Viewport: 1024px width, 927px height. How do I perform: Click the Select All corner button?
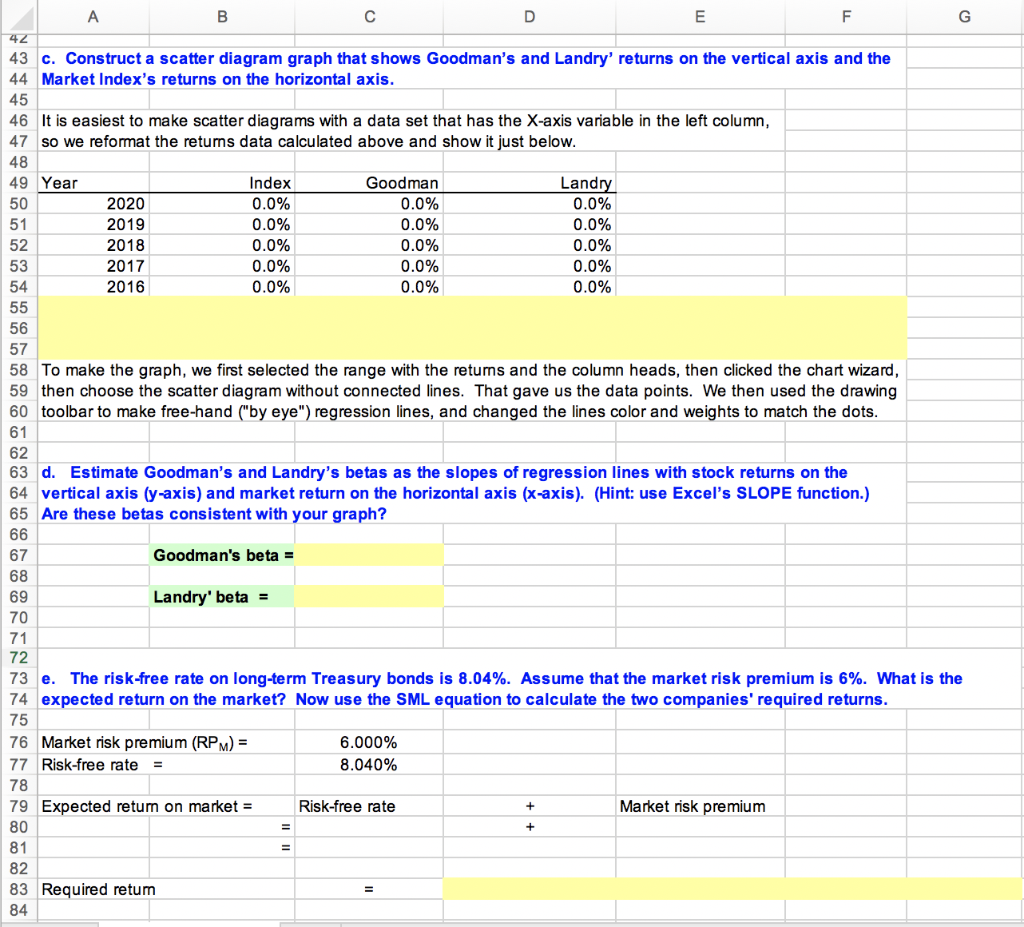(x=19, y=16)
